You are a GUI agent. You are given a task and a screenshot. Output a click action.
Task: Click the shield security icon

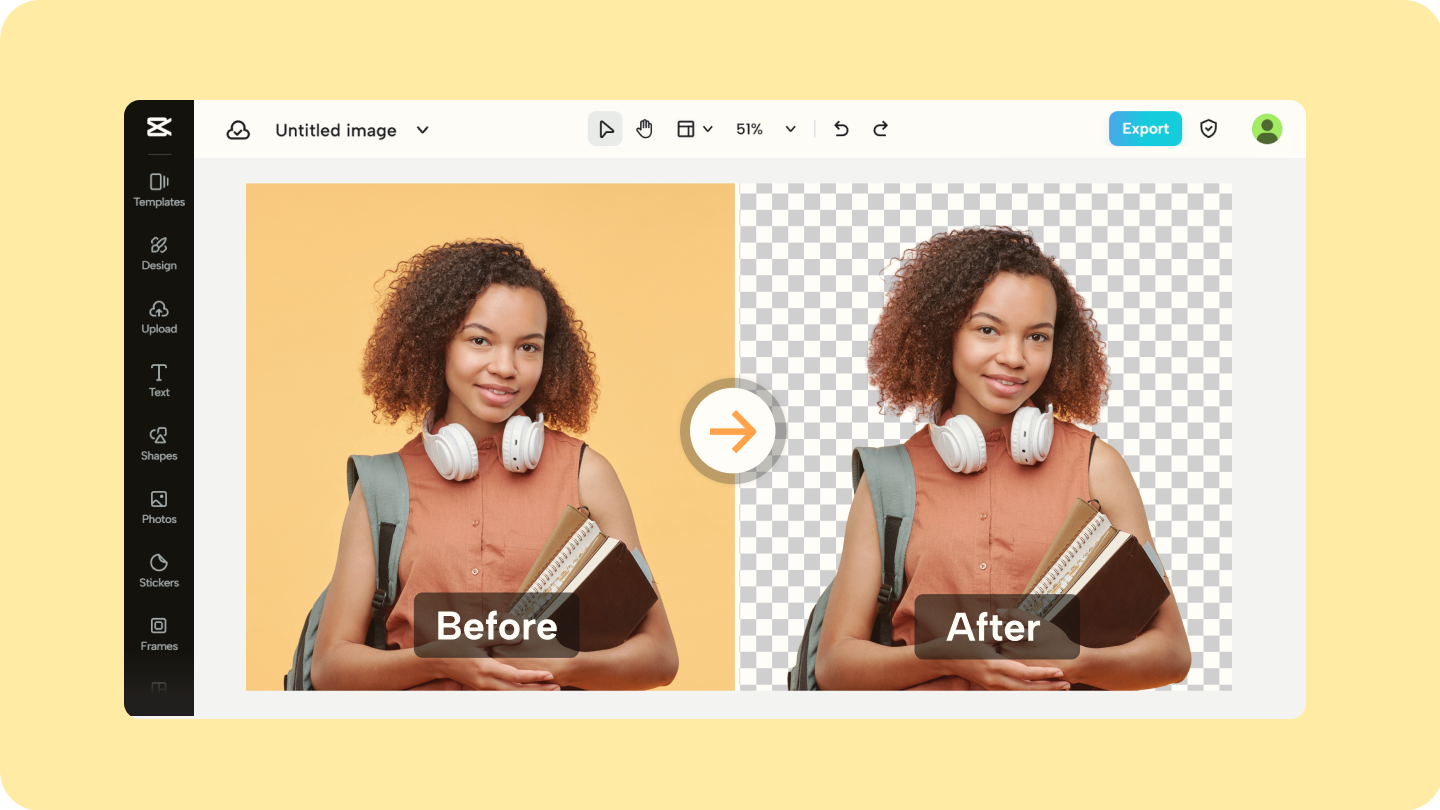(1209, 129)
